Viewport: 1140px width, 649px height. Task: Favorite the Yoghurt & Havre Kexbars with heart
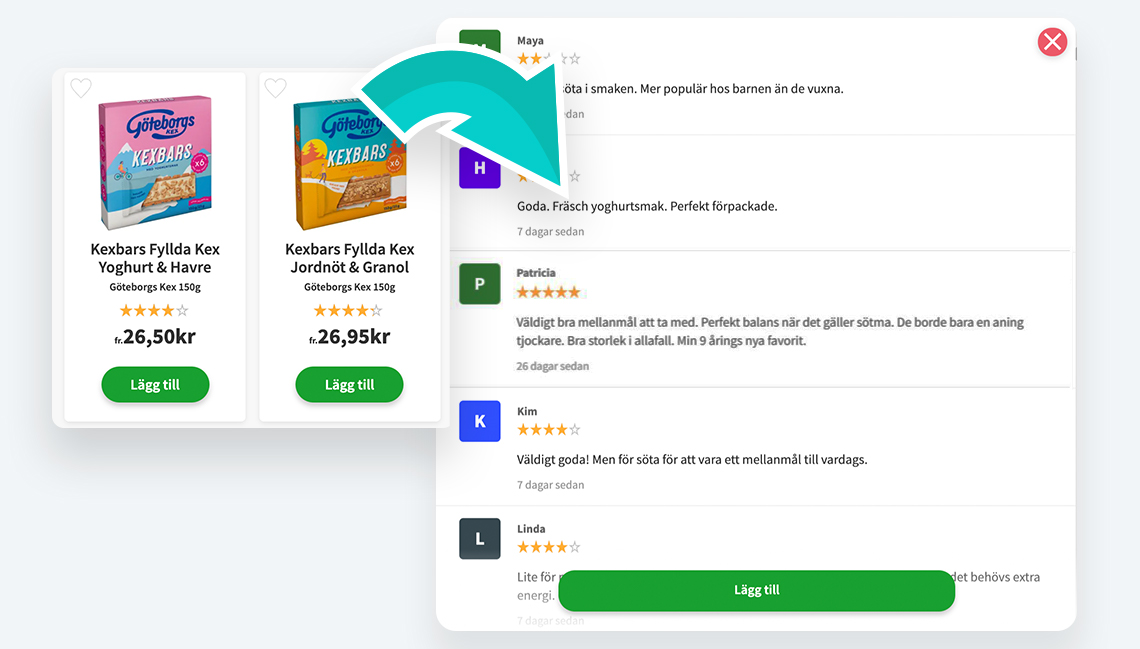click(81, 88)
